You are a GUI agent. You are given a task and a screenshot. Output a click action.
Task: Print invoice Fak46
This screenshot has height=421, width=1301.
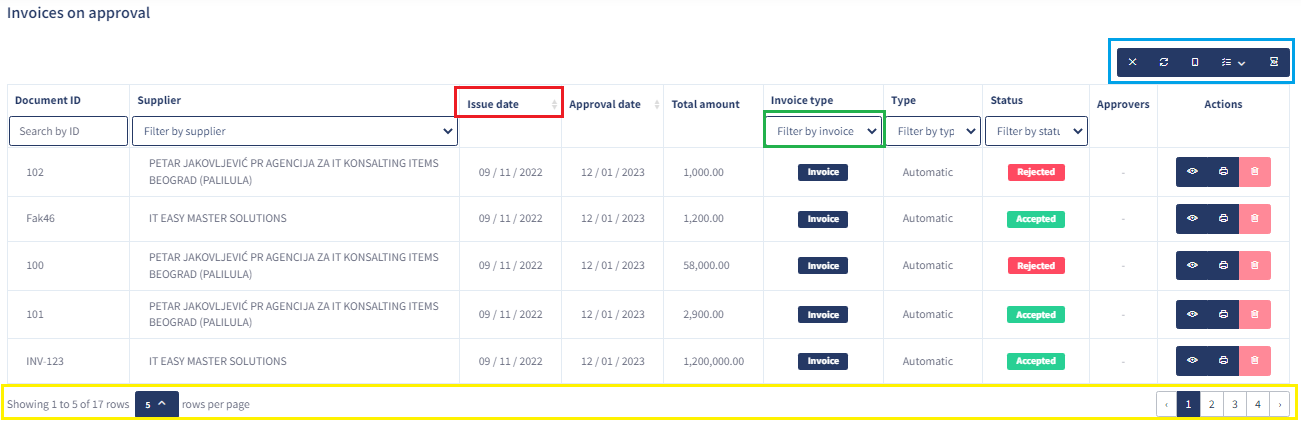tap(1224, 218)
